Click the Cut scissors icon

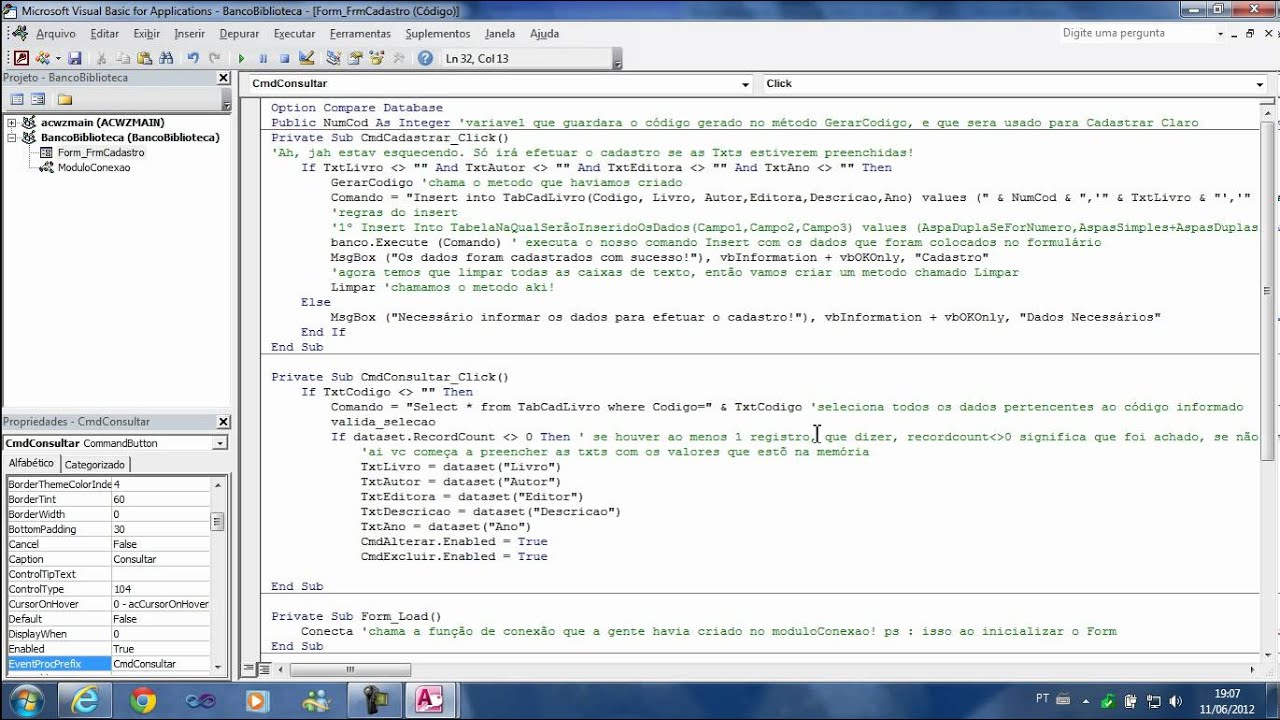coord(101,58)
